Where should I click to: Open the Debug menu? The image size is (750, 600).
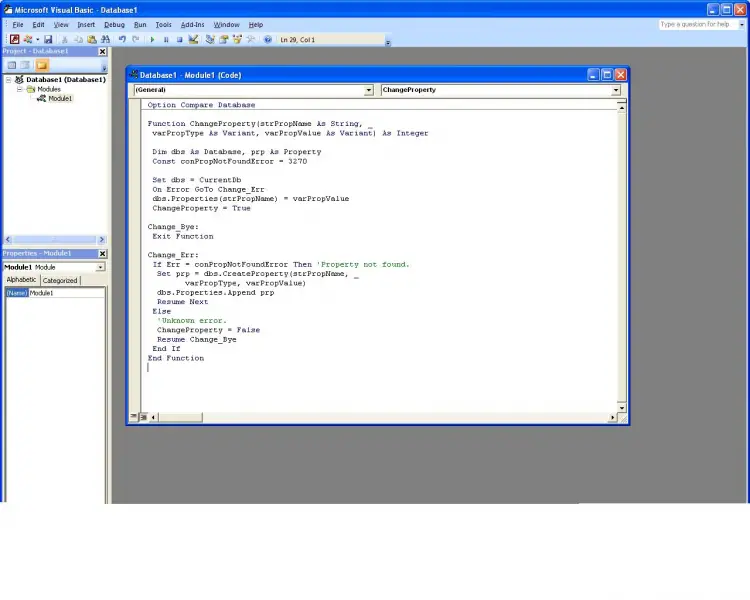tap(114, 24)
